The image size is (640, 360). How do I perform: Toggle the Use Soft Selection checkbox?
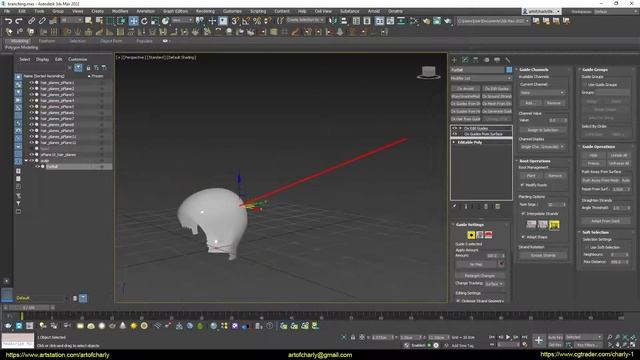click(x=587, y=247)
